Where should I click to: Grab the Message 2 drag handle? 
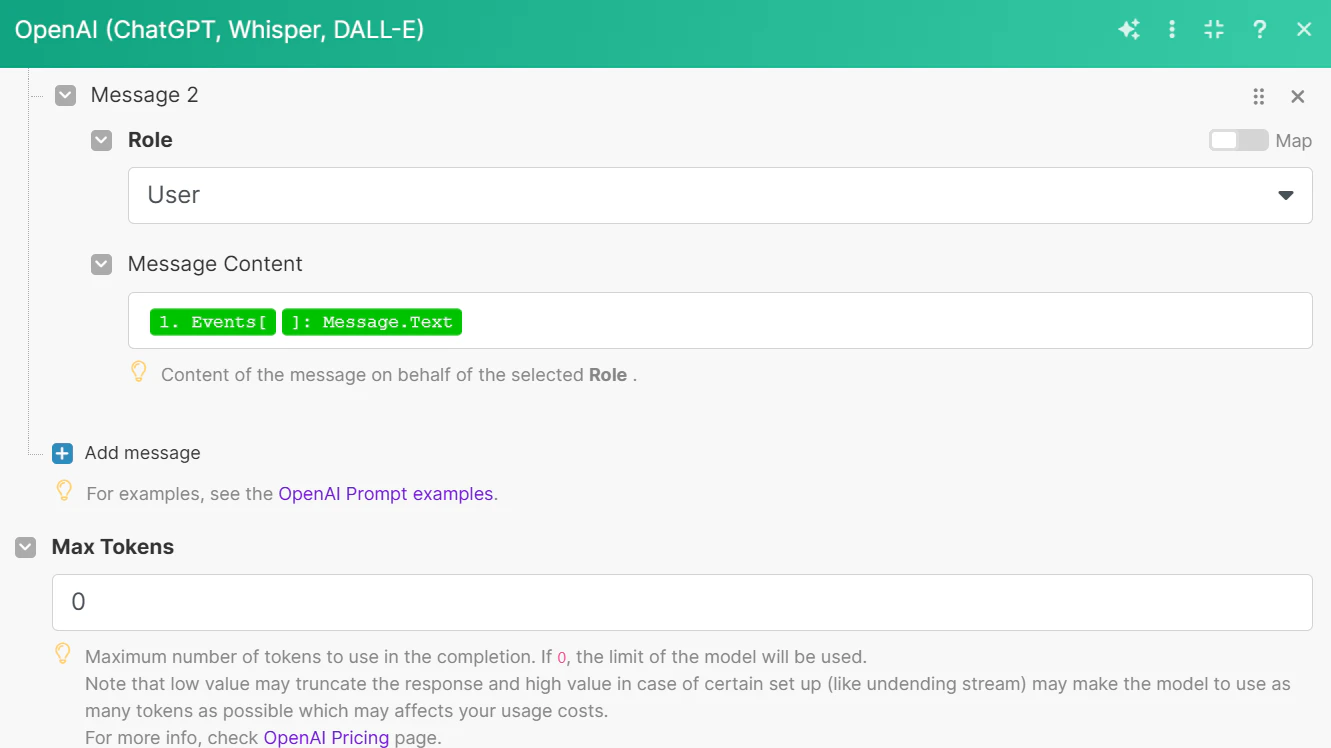click(x=1259, y=96)
